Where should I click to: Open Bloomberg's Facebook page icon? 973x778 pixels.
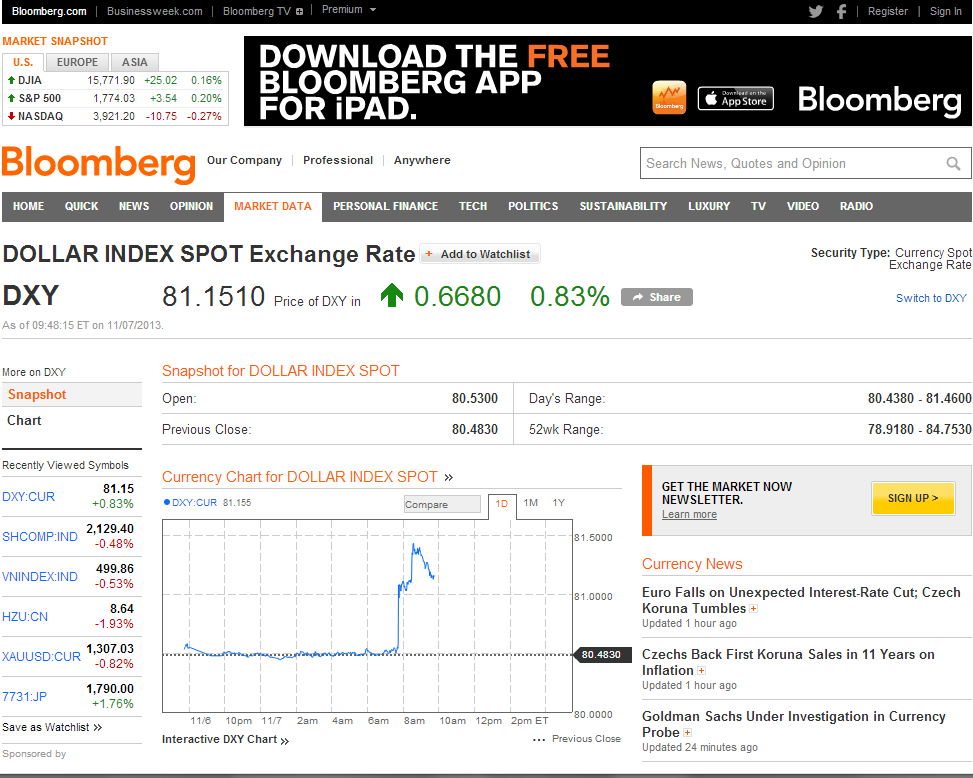point(841,11)
